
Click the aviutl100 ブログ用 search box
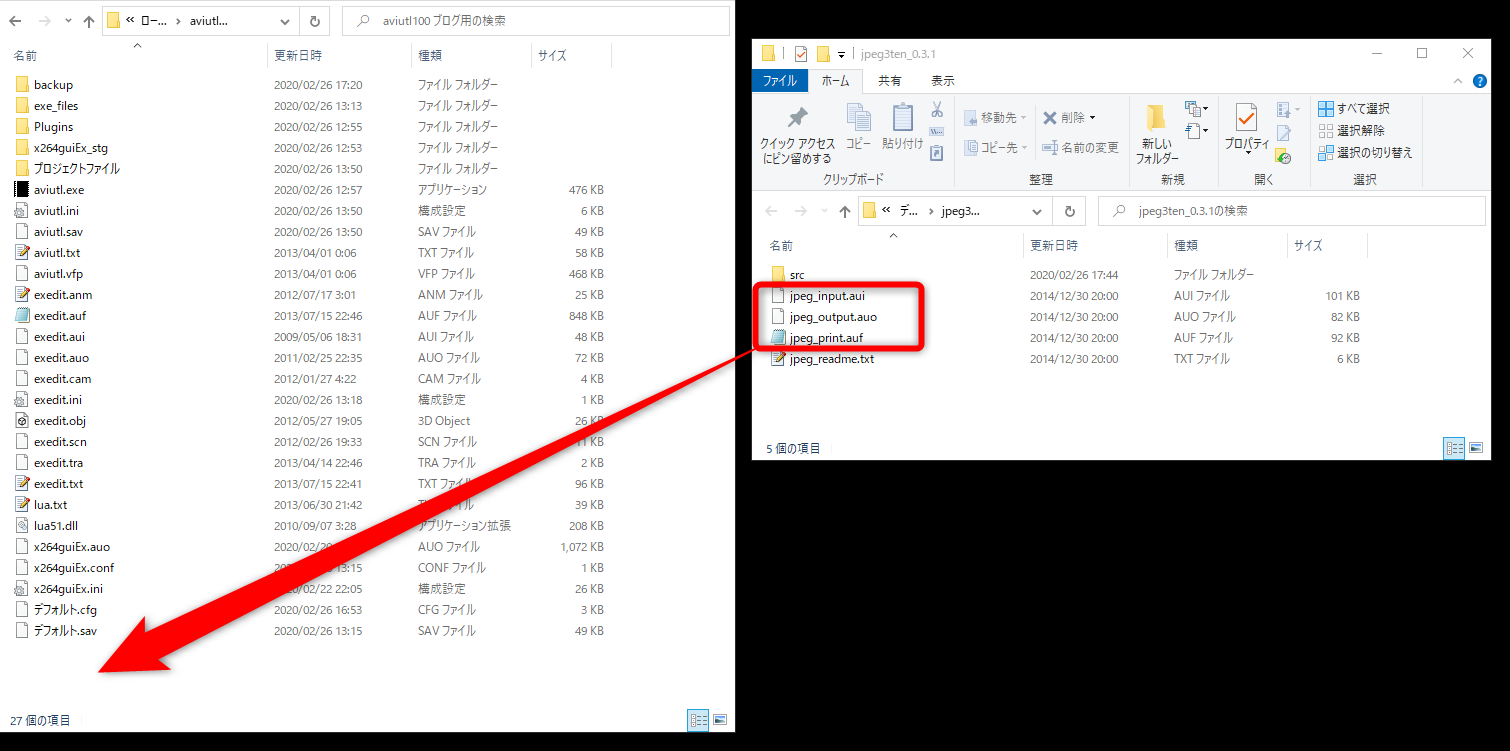tap(535, 20)
